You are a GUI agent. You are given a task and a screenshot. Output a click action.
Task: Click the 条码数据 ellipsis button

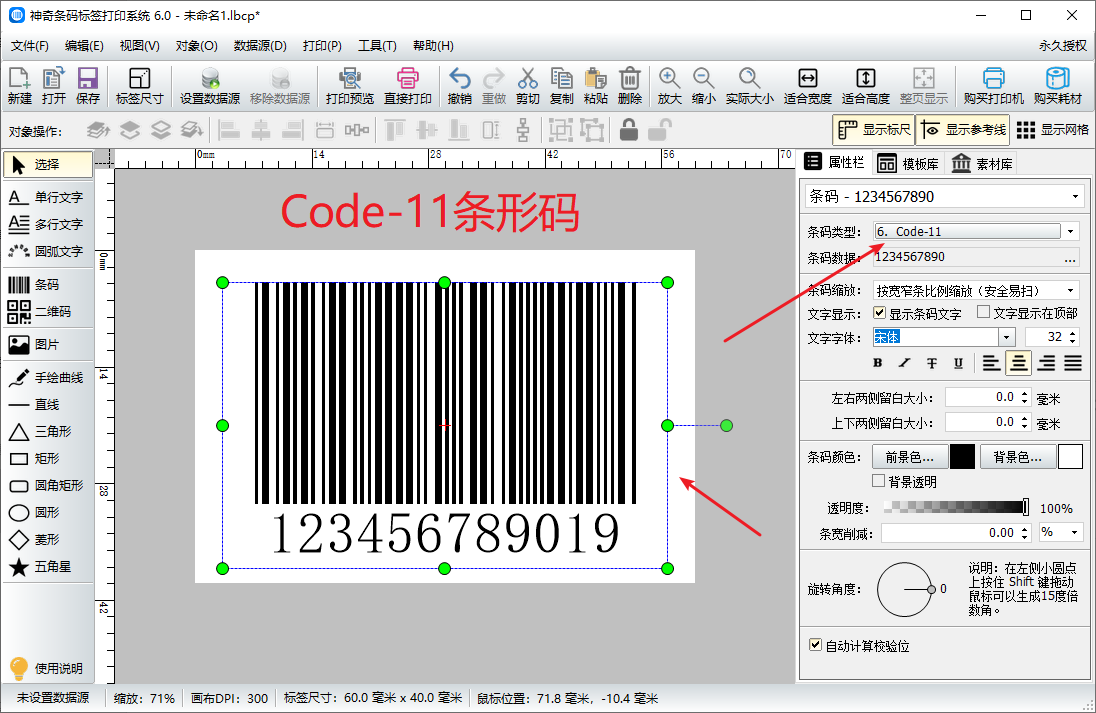pyautogui.click(x=1070, y=258)
